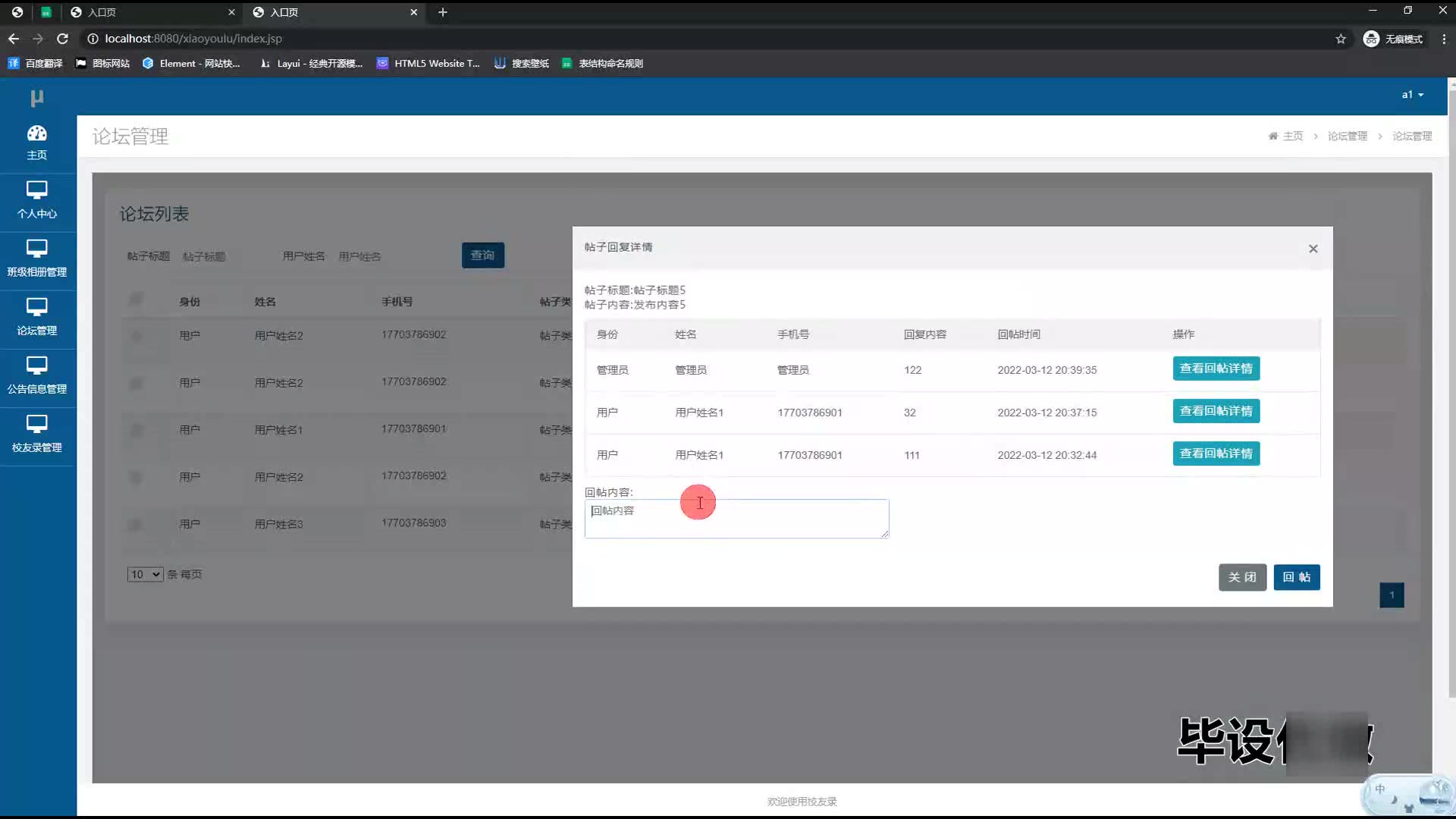The image size is (1456, 819).
Task: Close the 帖子回复详情 dialog with X
Action: click(1313, 249)
